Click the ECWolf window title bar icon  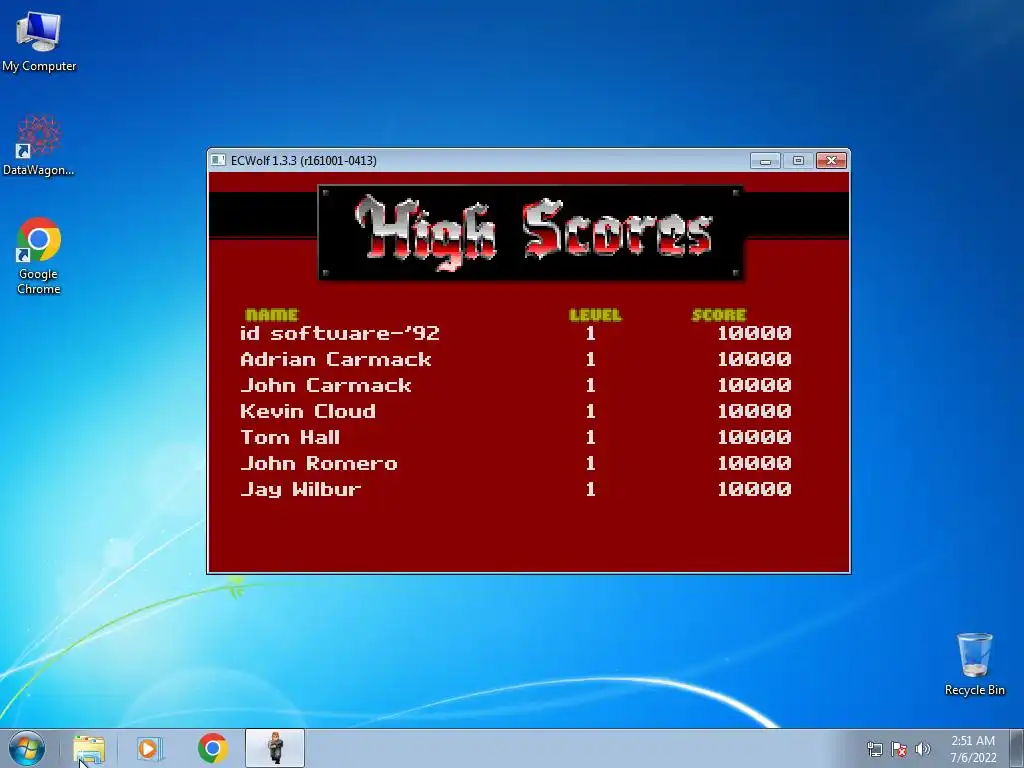pyautogui.click(x=219, y=161)
